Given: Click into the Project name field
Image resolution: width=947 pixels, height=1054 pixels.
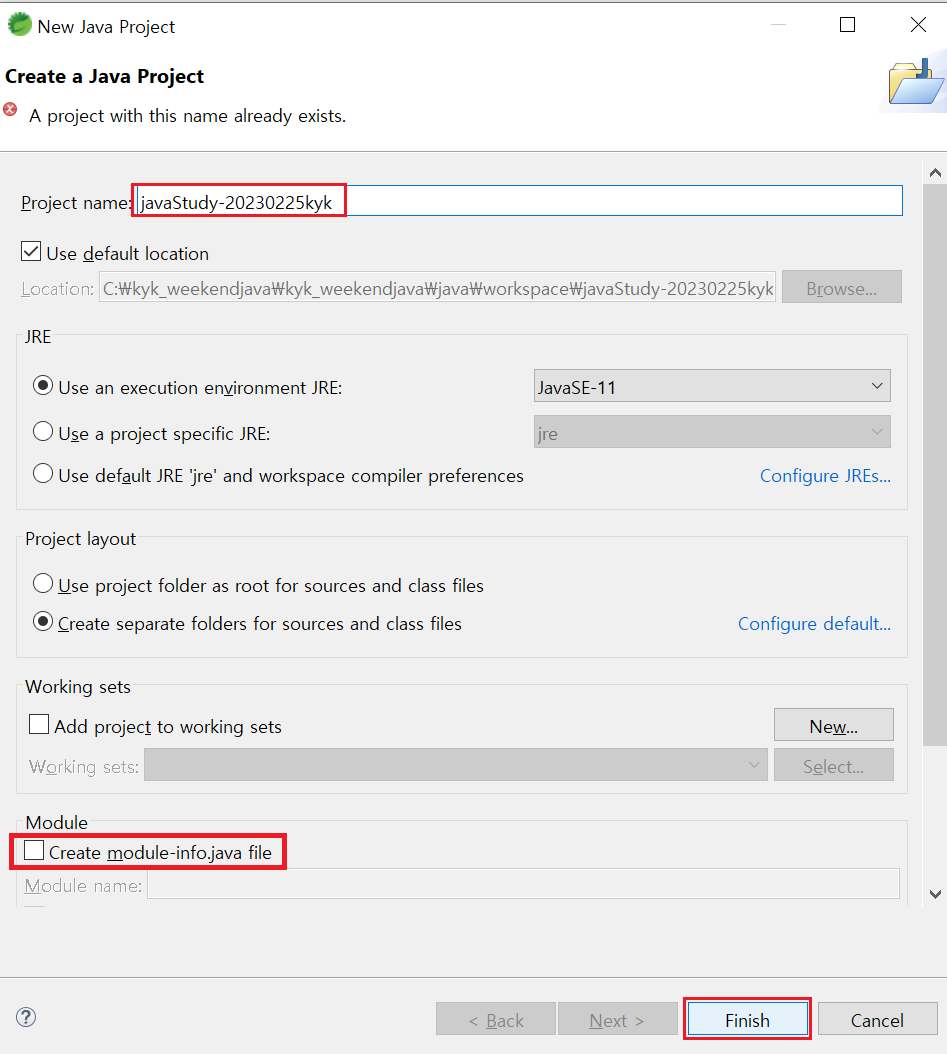Looking at the screenshot, I should 518,201.
